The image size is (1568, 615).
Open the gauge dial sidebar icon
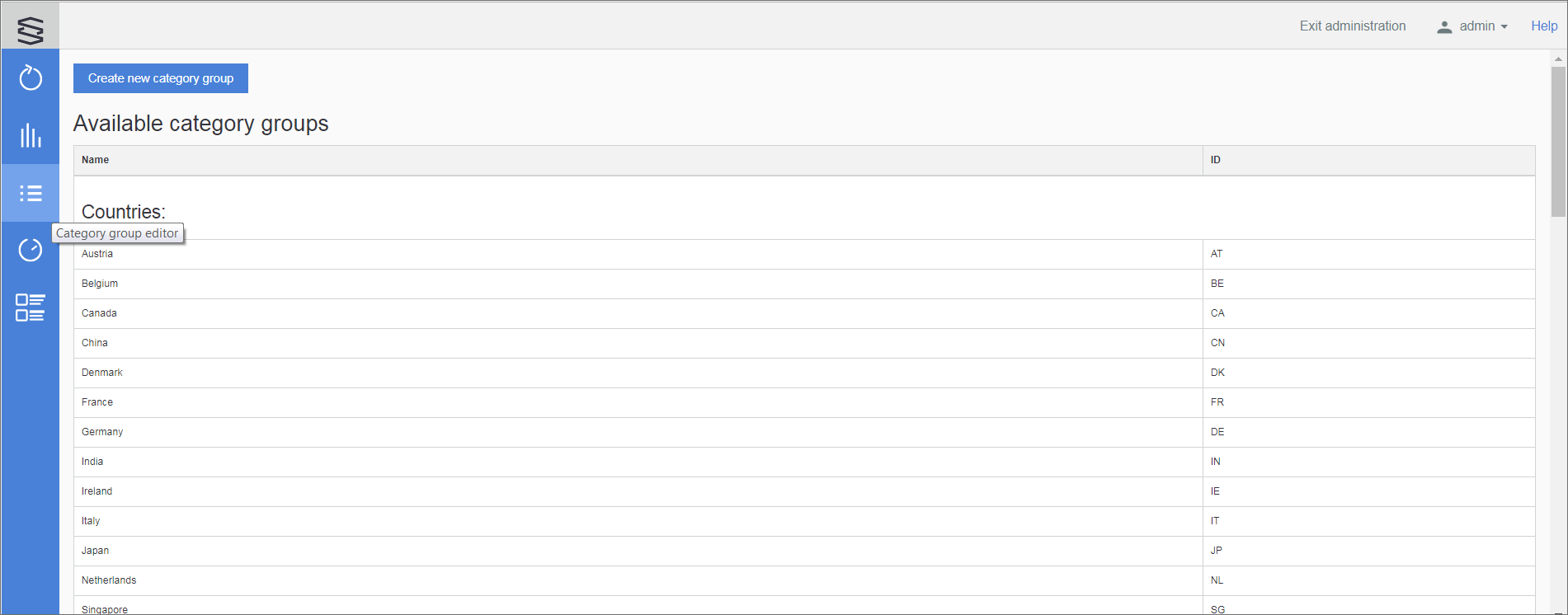click(x=31, y=250)
